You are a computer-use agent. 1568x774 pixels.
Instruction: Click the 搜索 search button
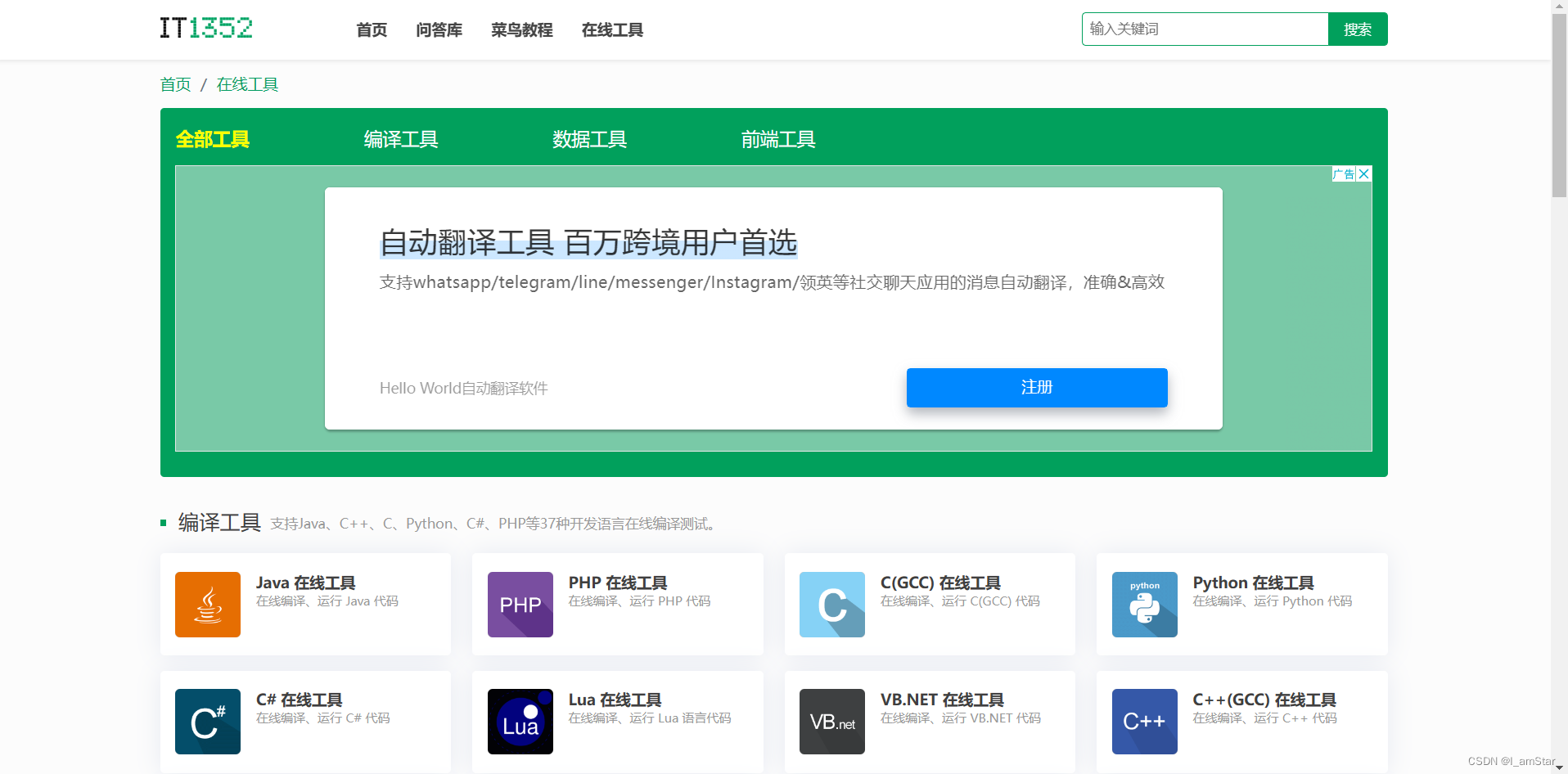pyautogui.click(x=1358, y=29)
